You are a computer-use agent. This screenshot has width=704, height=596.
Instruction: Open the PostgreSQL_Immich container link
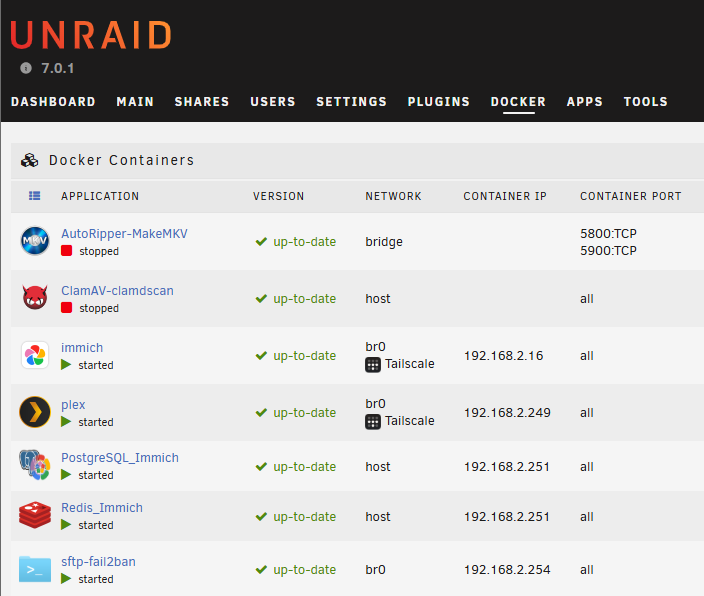point(120,458)
